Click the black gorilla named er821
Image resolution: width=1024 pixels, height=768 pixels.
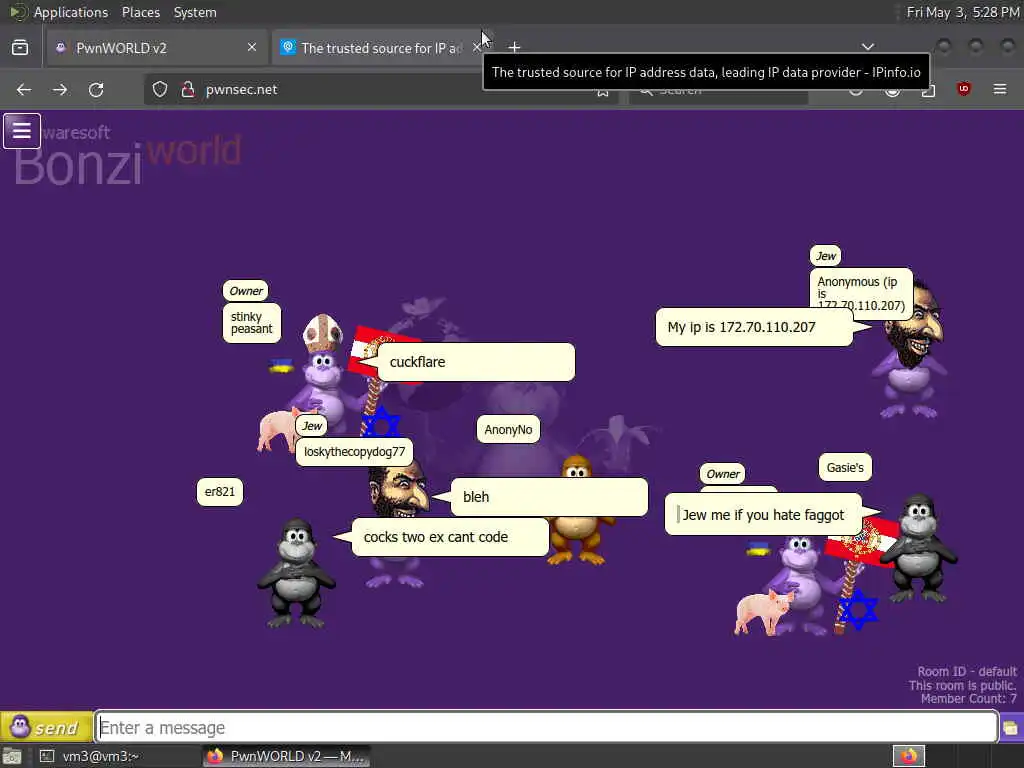click(296, 573)
